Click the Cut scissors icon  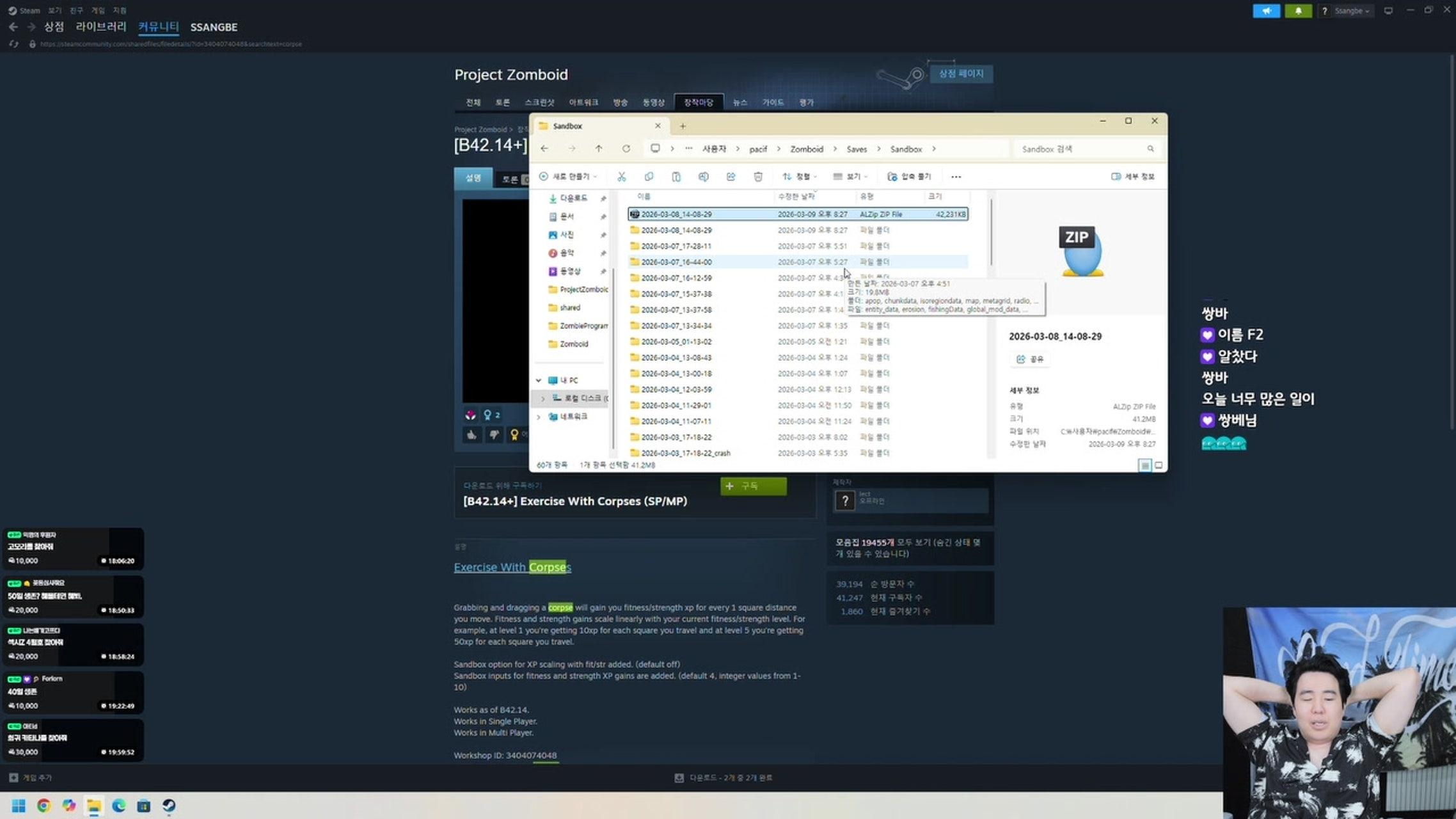coord(621,177)
